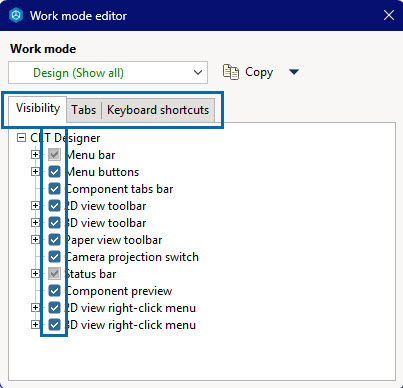Viewport: 403px width, 388px height.
Task: Select the 3D view right-click menu row
Action: point(130,325)
